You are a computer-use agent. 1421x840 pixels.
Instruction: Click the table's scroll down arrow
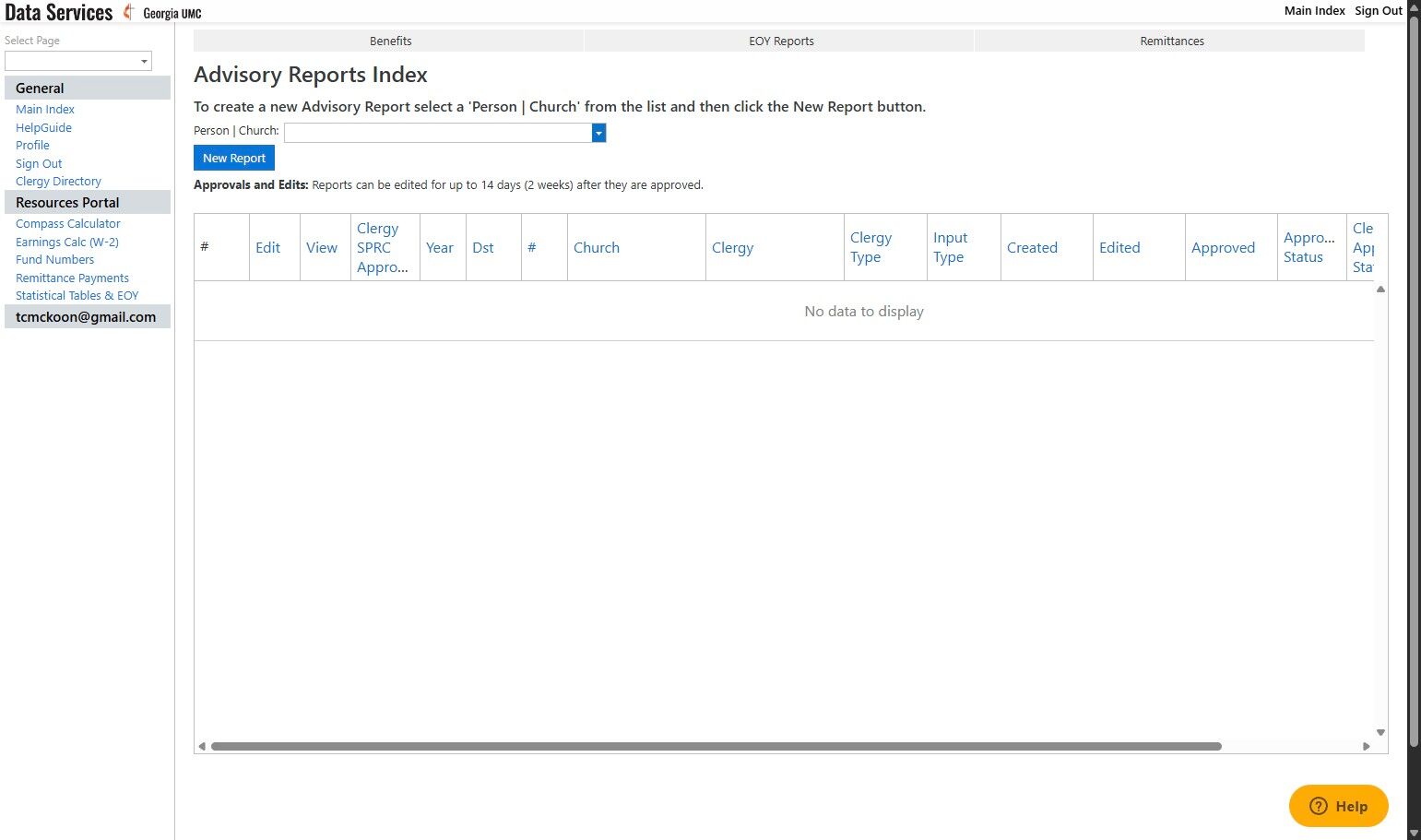tap(1380, 732)
